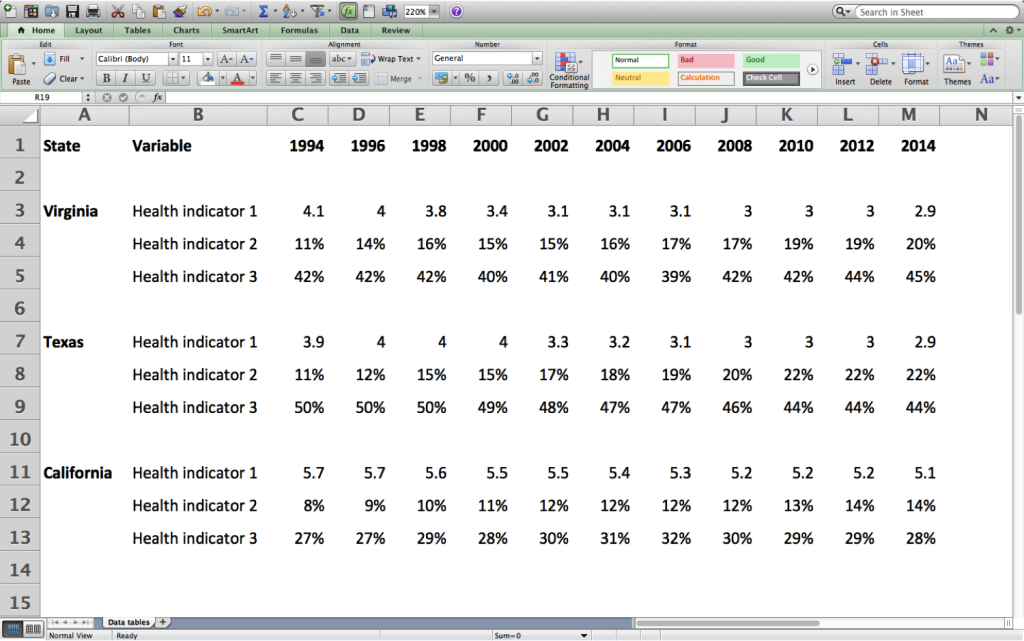
Task: Activate the Format painter brush icon
Action: pyautogui.click(x=180, y=10)
